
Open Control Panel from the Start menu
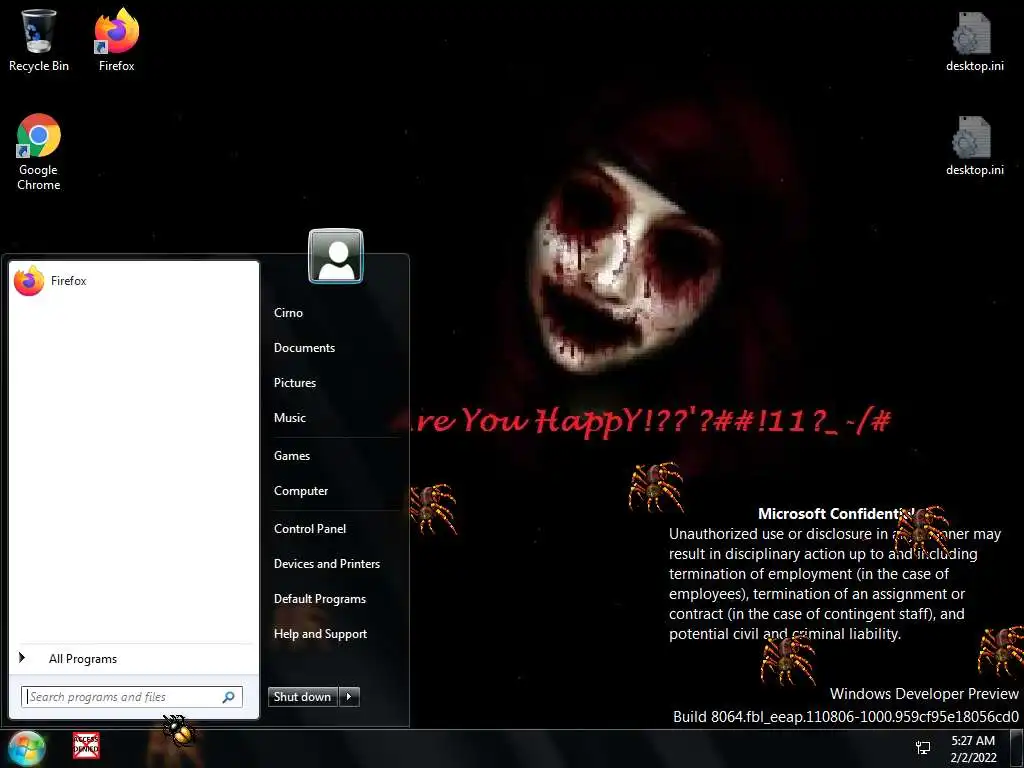point(310,529)
